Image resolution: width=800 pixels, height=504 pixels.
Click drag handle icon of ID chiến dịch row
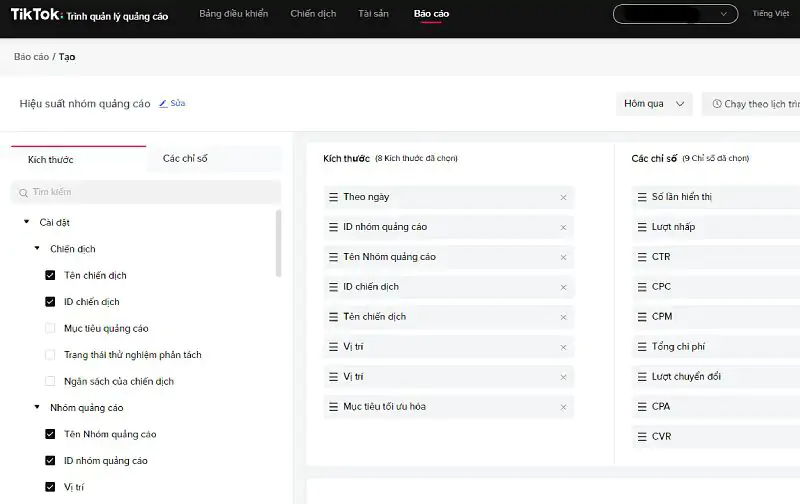334,287
